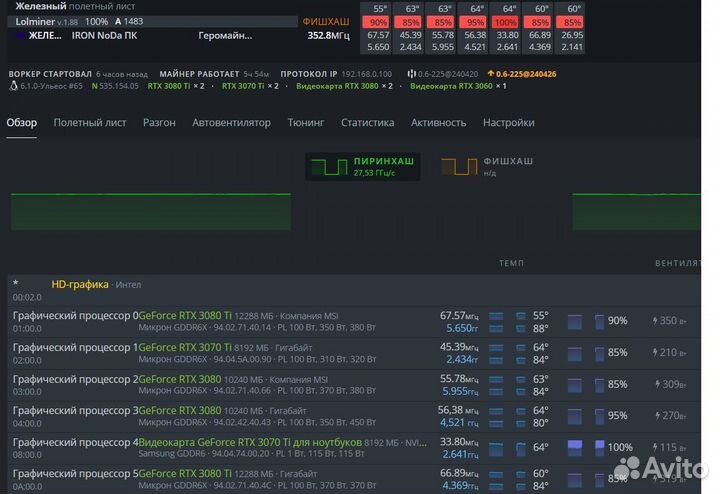
Task: Click the Lolminer v.1.88 miner label
Action: coord(47,22)
